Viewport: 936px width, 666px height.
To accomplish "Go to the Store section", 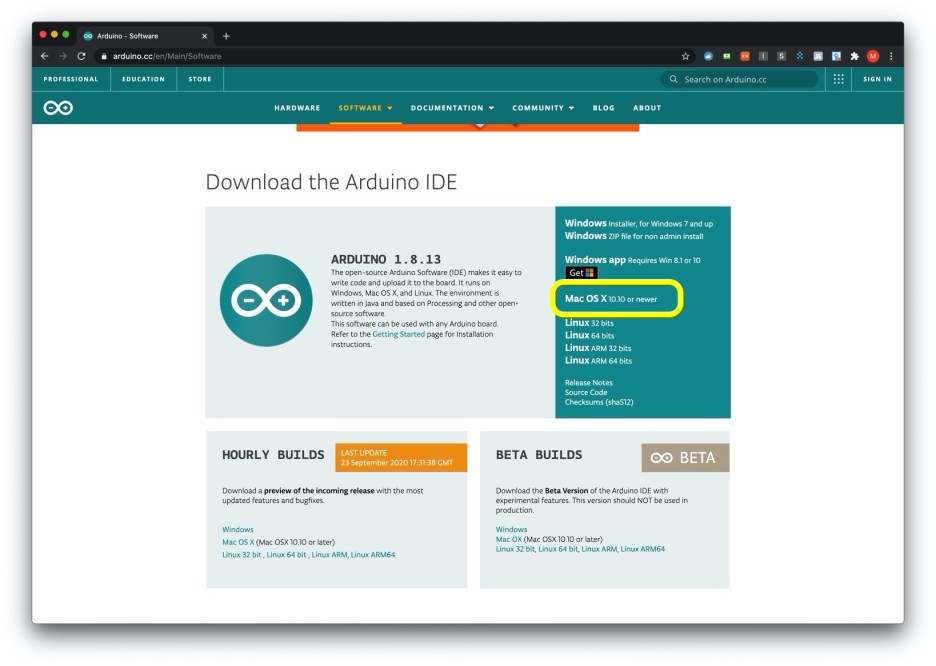I will pyautogui.click(x=200, y=79).
